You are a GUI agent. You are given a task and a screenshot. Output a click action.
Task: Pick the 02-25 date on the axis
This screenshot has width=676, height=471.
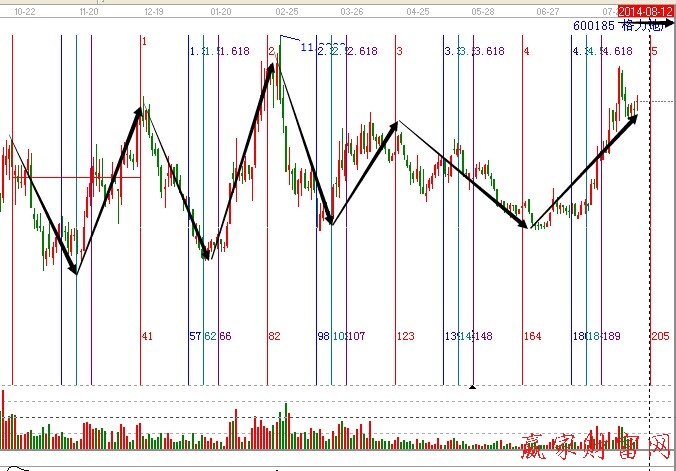pos(287,11)
